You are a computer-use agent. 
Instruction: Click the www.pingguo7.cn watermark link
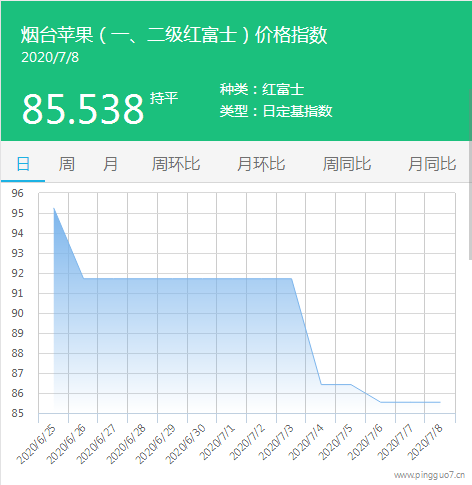pyautogui.click(x=429, y=475)
